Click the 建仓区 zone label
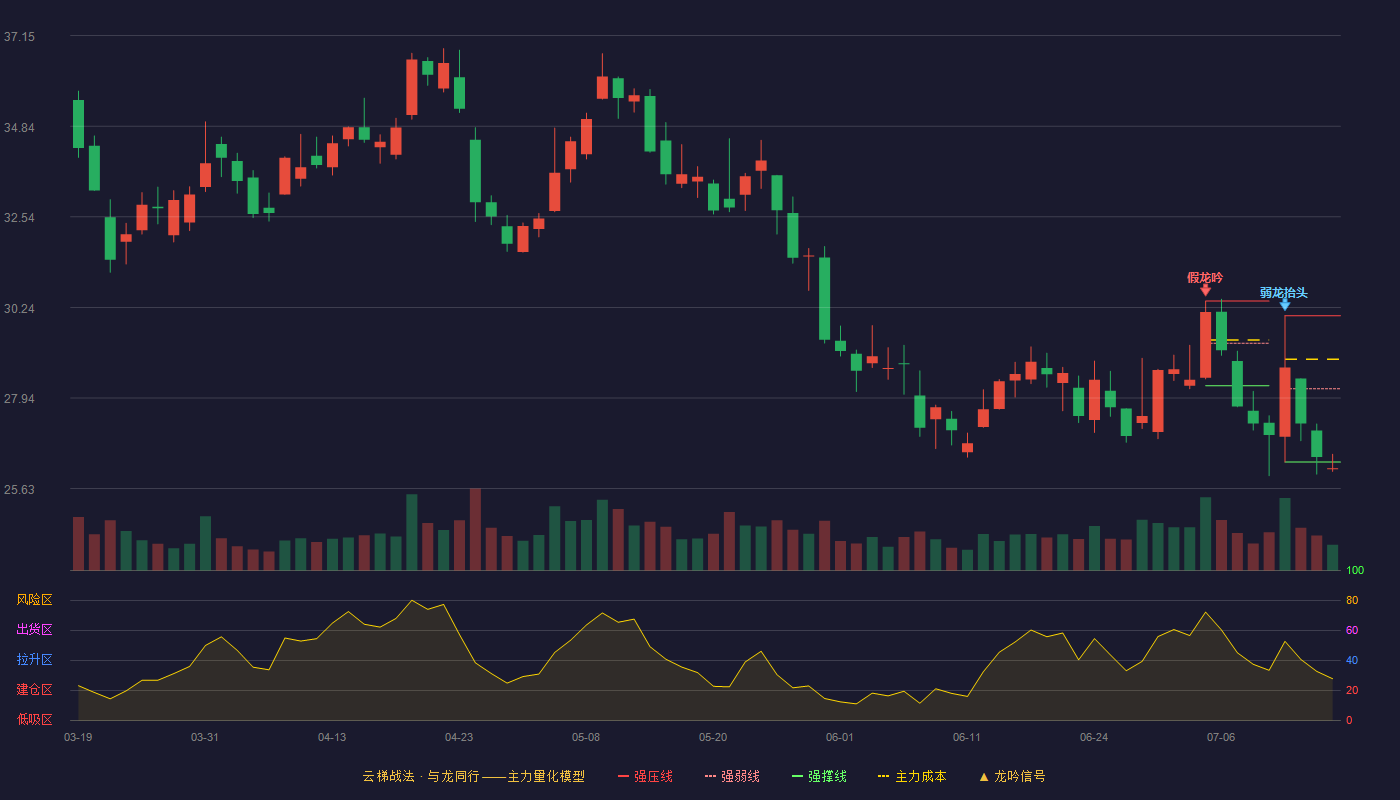Image resolution: width=1400 pixels, height=800 pixels. 34,690
